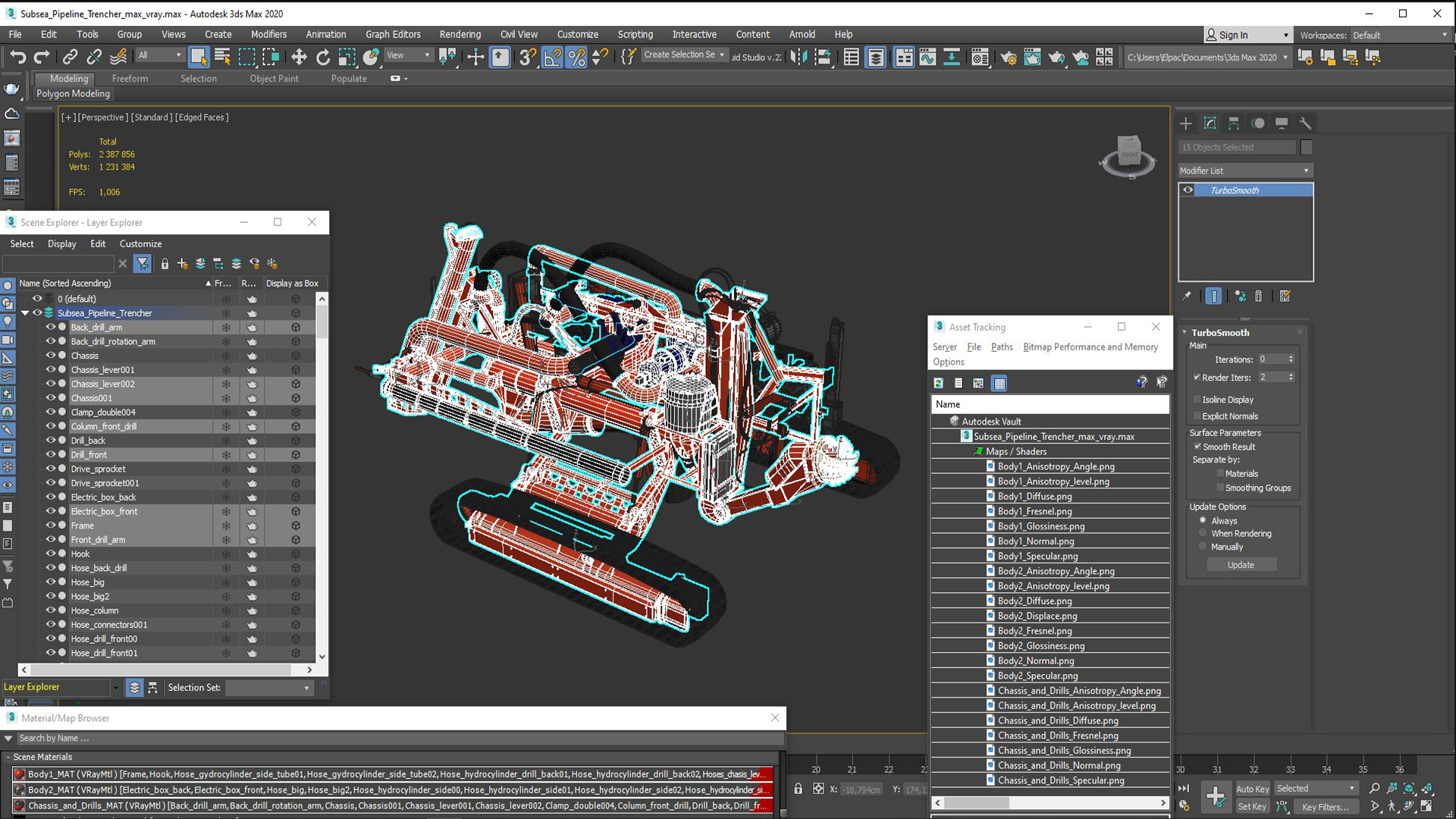The width and height of the screenshot is (1456, 819).
Task: Choose the Select and Move tool
Action: pyautogui.click(x=299, y=57)
